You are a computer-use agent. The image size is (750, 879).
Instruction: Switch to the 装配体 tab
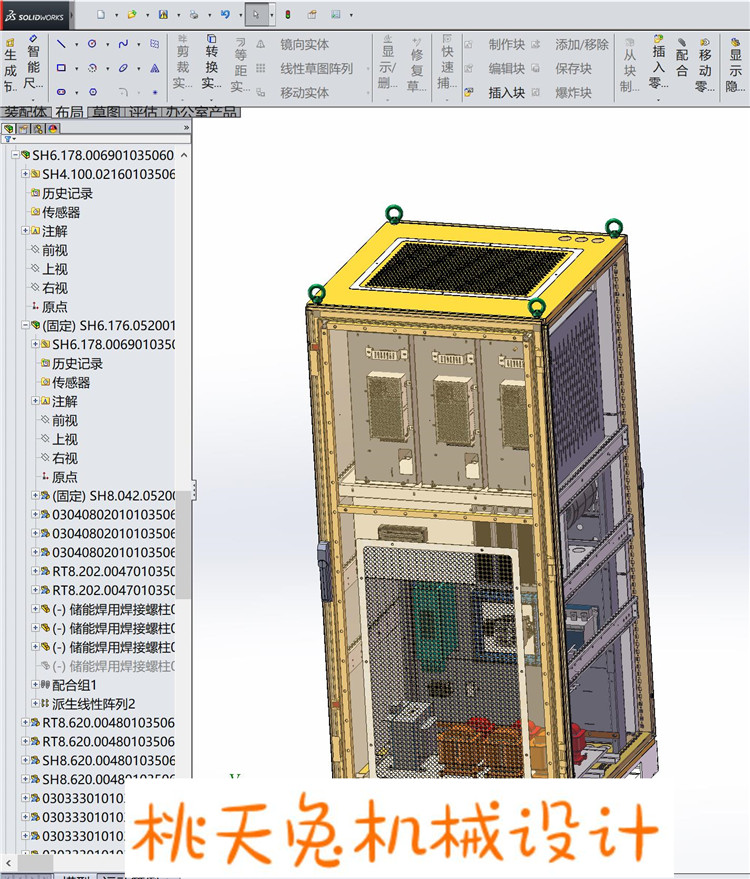(x=26, y=112)
